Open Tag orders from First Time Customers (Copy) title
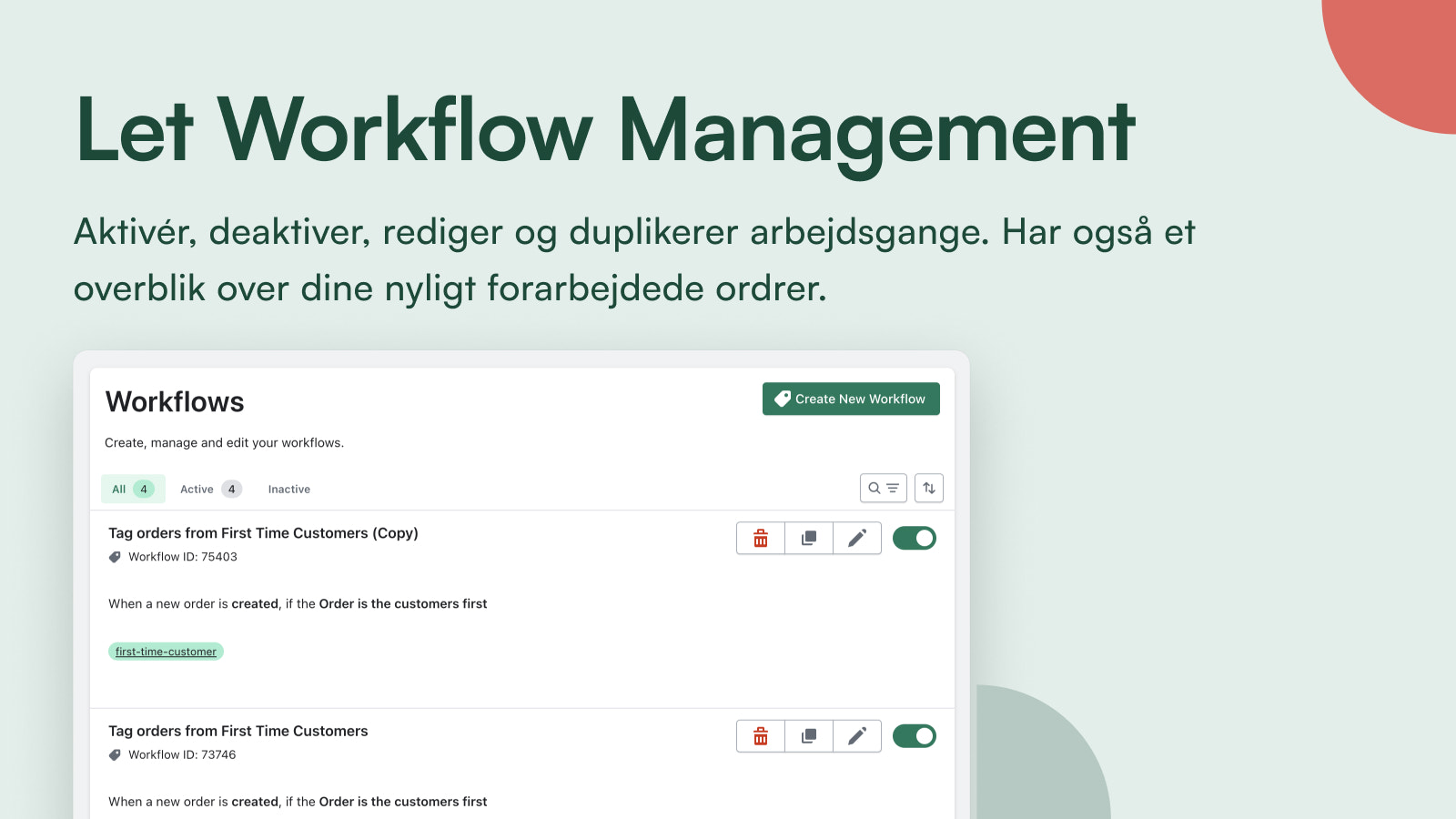The image size is (1456, 819). click(x=263, y=533)
